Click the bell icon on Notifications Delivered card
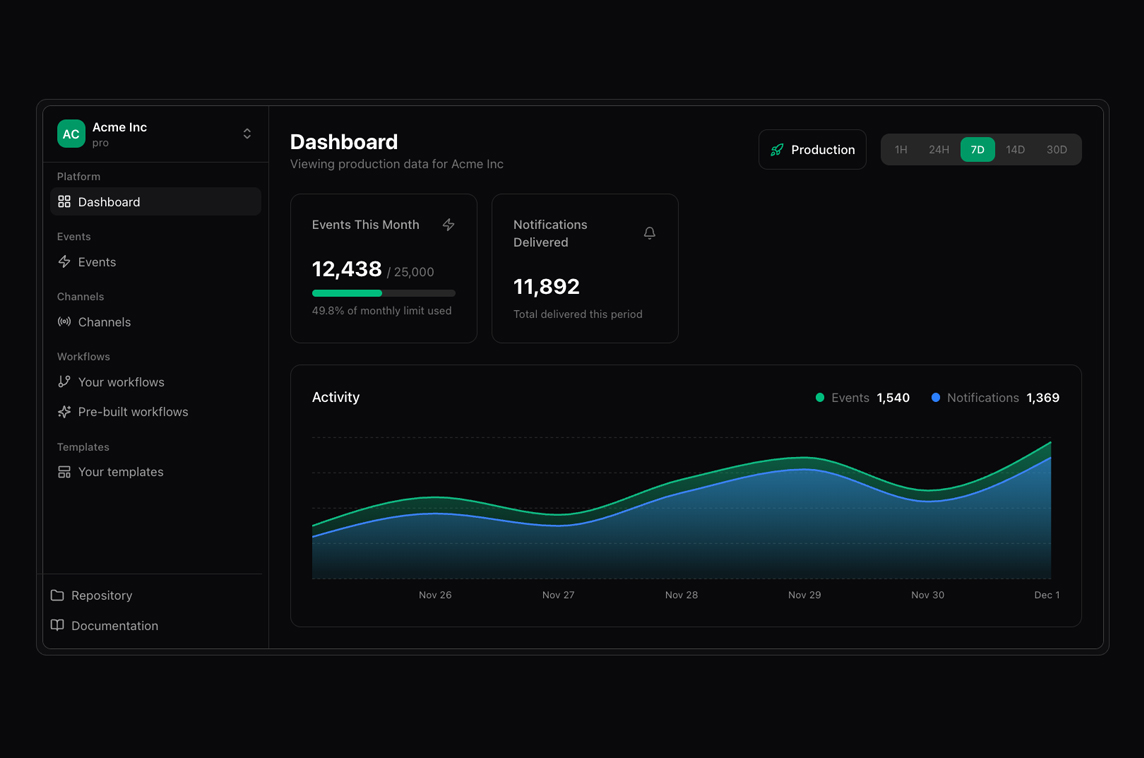This screenshot has width=1144, height=758. tap(649, 233)
